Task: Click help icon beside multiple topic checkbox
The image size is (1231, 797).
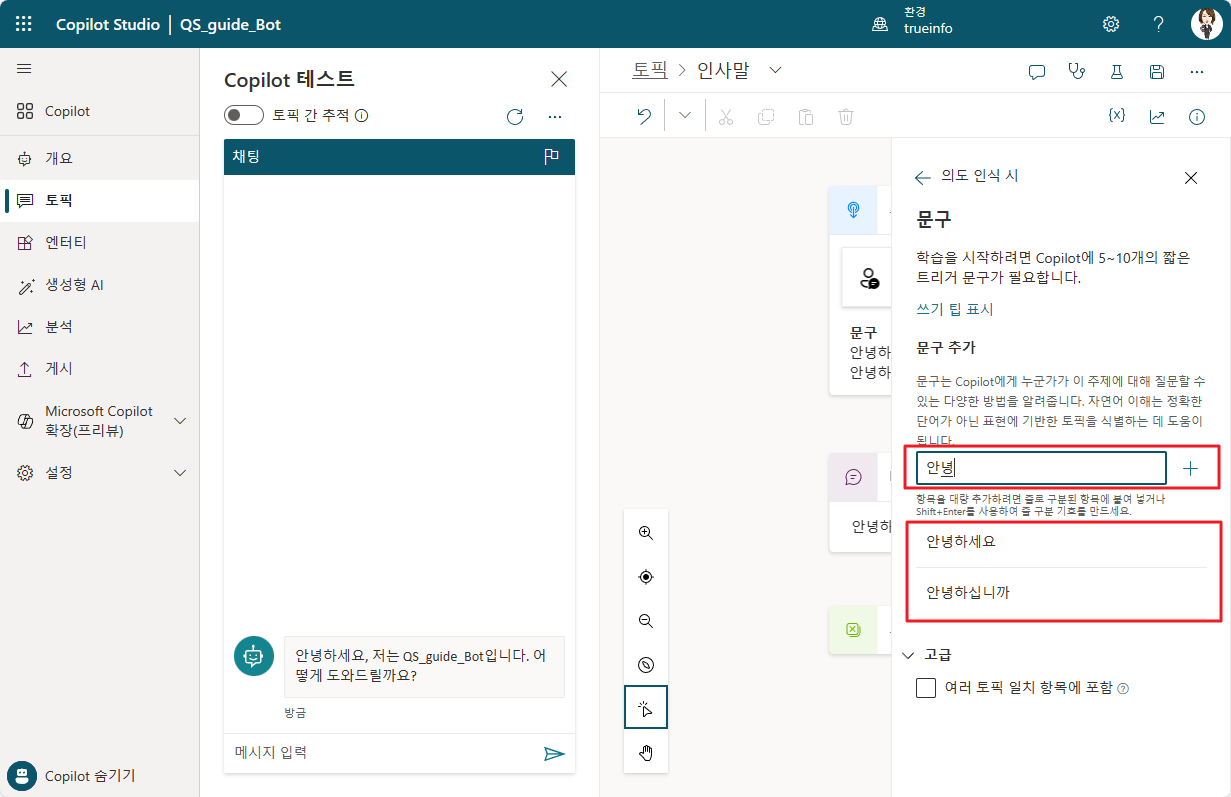Action: coord(1123,688)
